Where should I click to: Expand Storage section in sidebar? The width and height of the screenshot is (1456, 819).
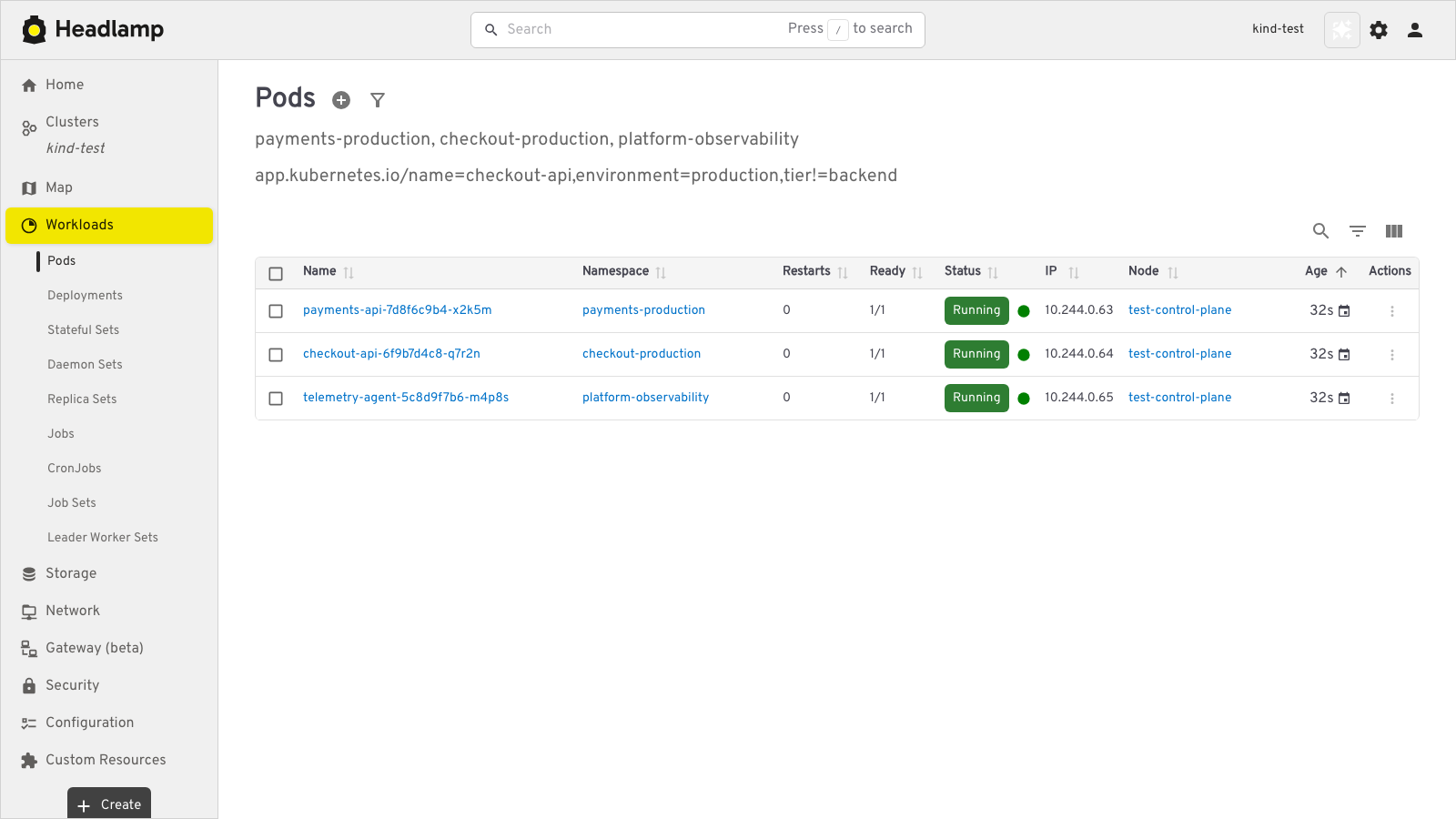pos(109,573)
